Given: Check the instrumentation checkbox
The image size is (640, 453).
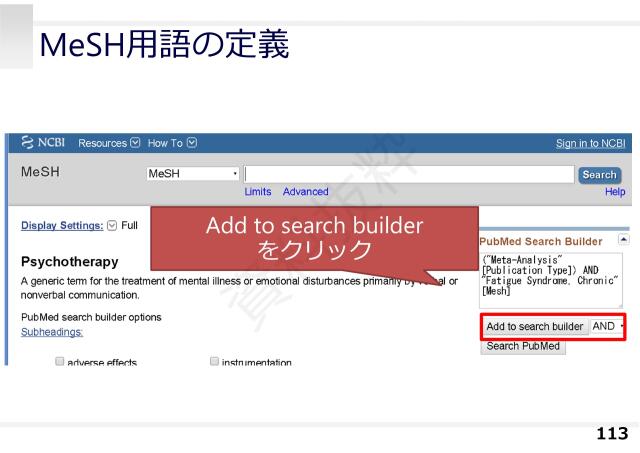Looking at the screenshot, I should click(216, 362).
